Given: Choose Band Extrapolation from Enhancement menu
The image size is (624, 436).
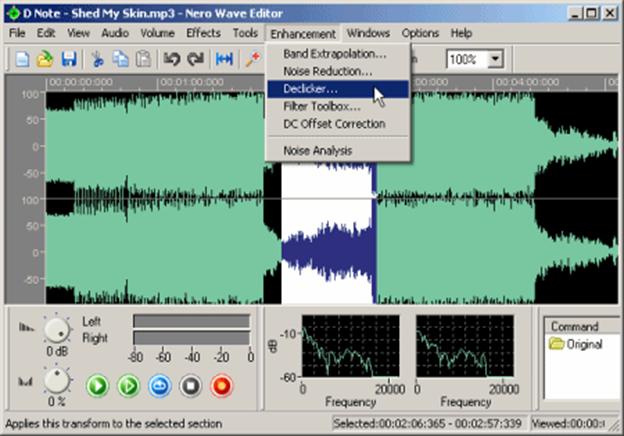Looking at the screenshot, I should click(x=338, y=54).
